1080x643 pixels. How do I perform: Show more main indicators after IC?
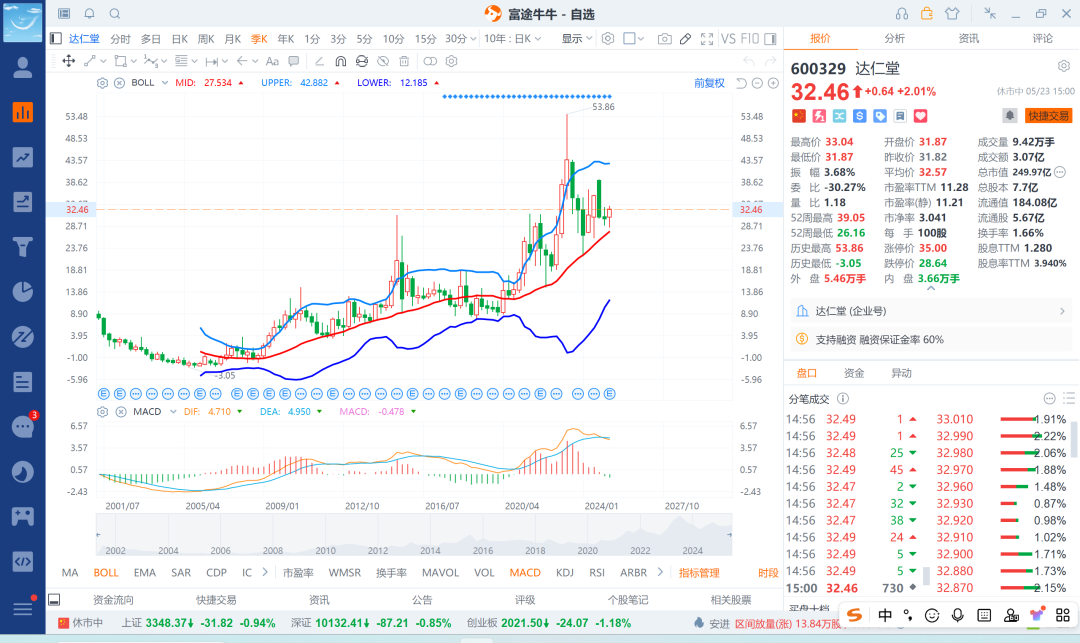[265, 572]
